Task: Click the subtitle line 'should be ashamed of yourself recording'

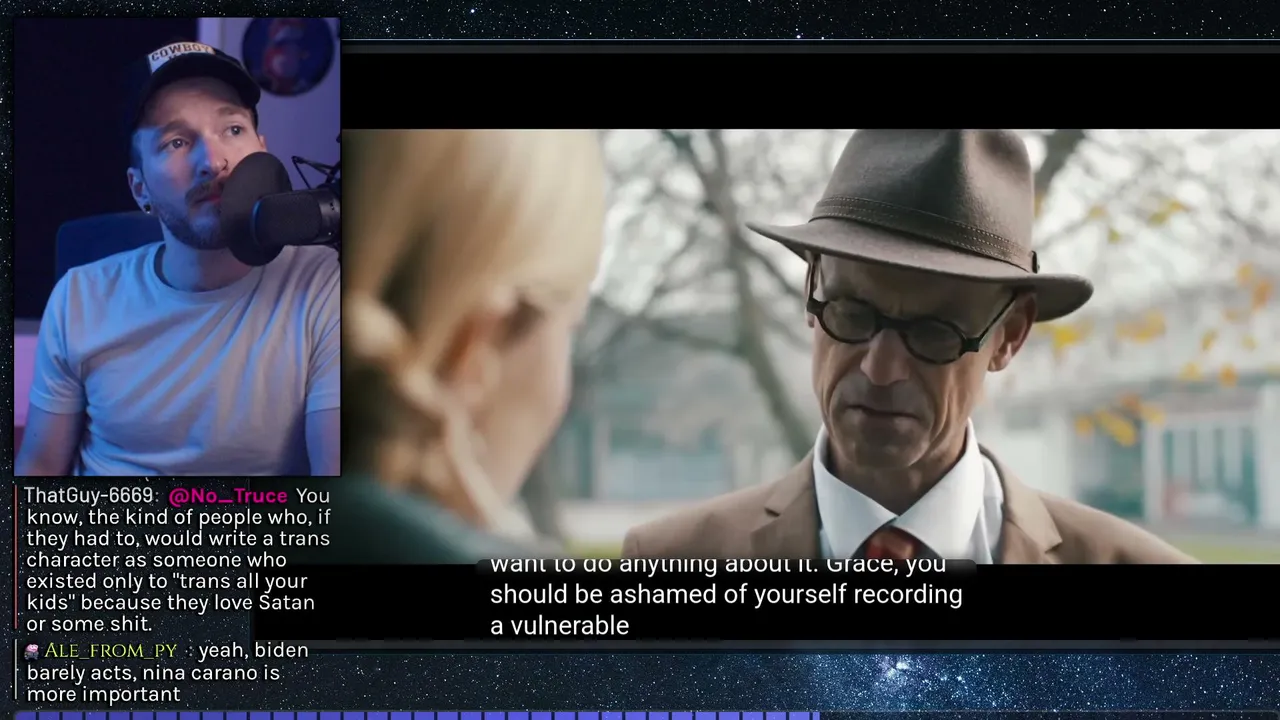Action: (726, 594)
